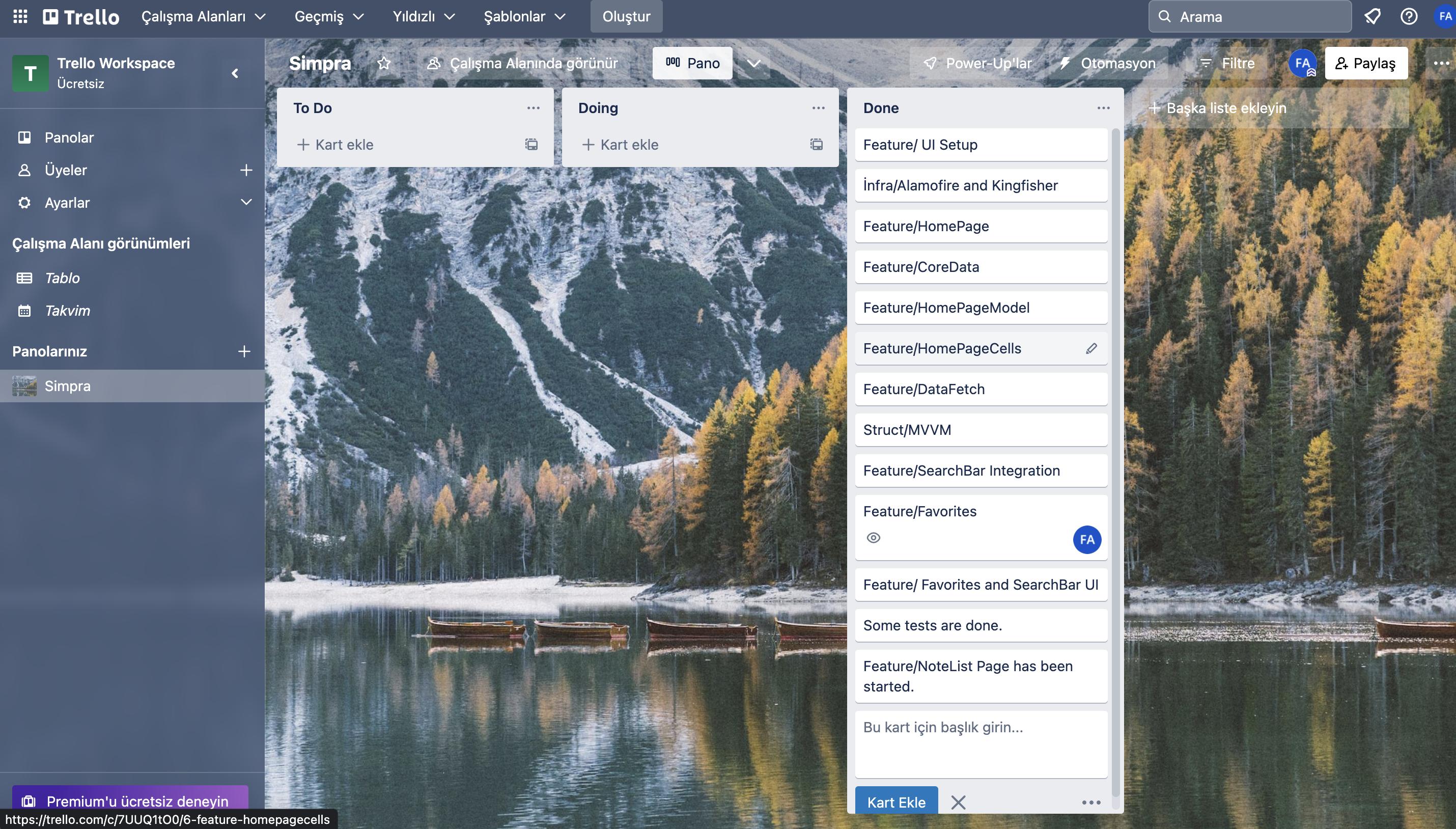Switch to Tablo workspace view
The image size is (1456, 829).
[62, 278]
